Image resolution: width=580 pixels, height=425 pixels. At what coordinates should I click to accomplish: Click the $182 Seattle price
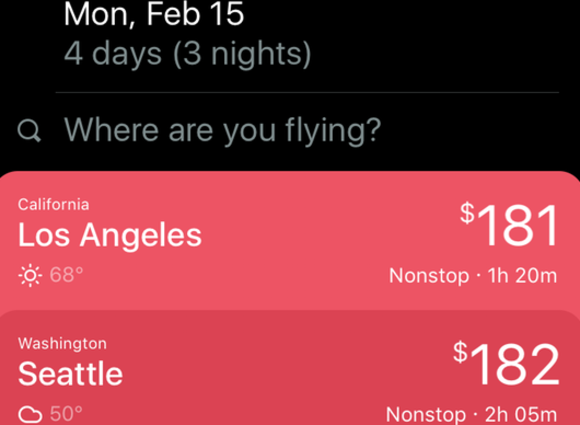[506, 364]
